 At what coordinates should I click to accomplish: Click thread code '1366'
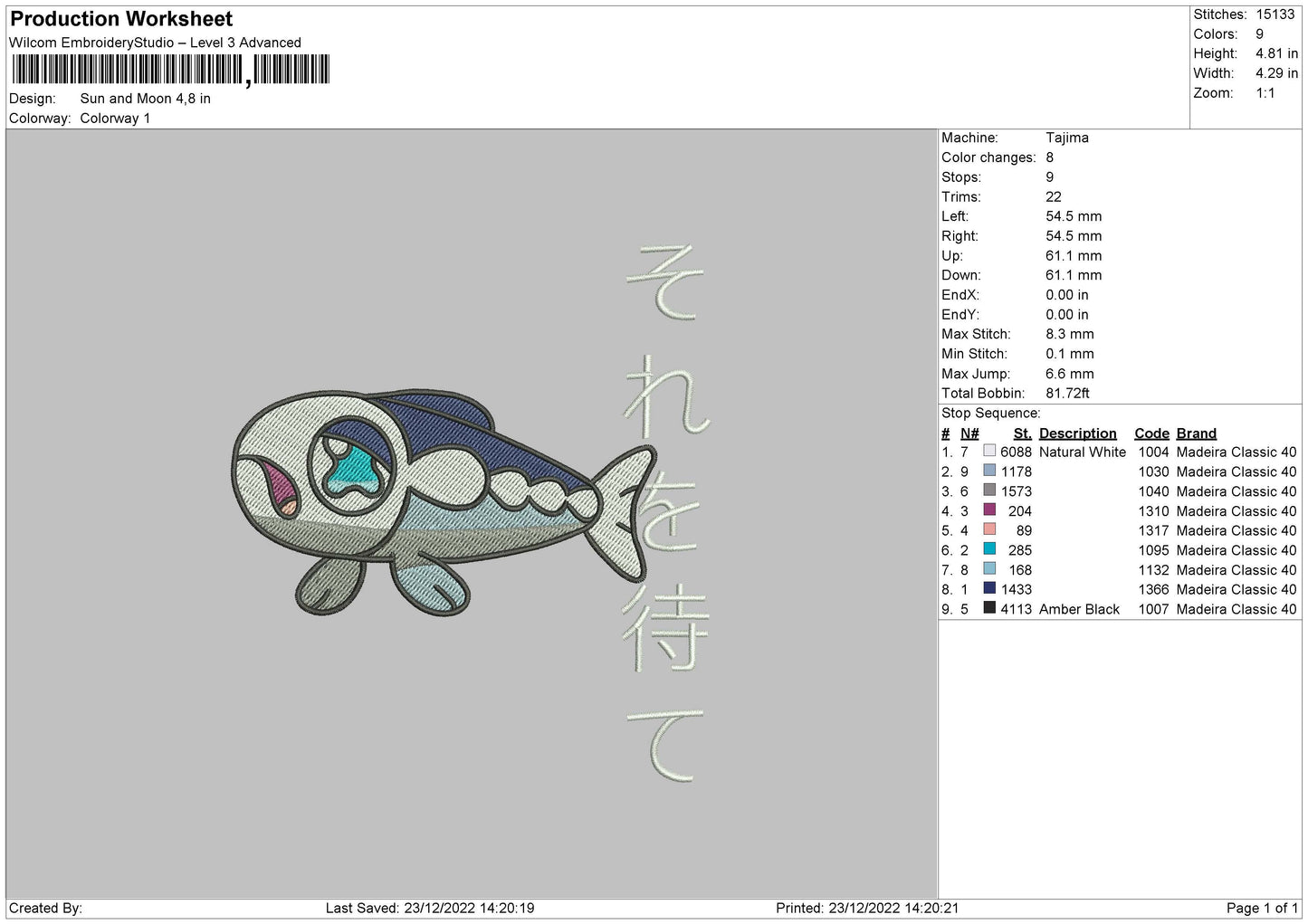[1153, 589]
